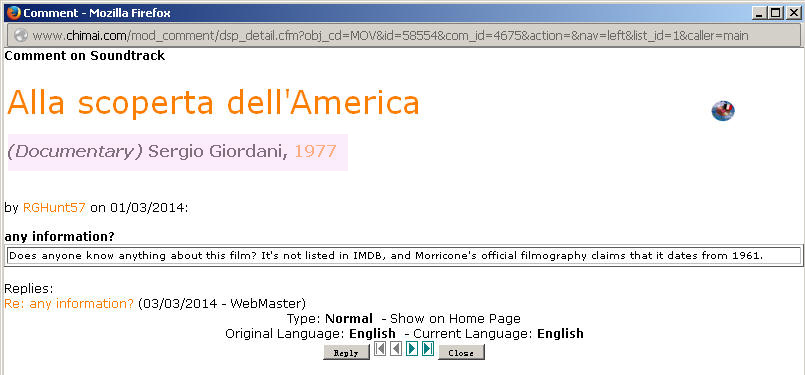The image size is (805, 375).
Task: Jump to the last comment arrow
Action: (428, 349)
